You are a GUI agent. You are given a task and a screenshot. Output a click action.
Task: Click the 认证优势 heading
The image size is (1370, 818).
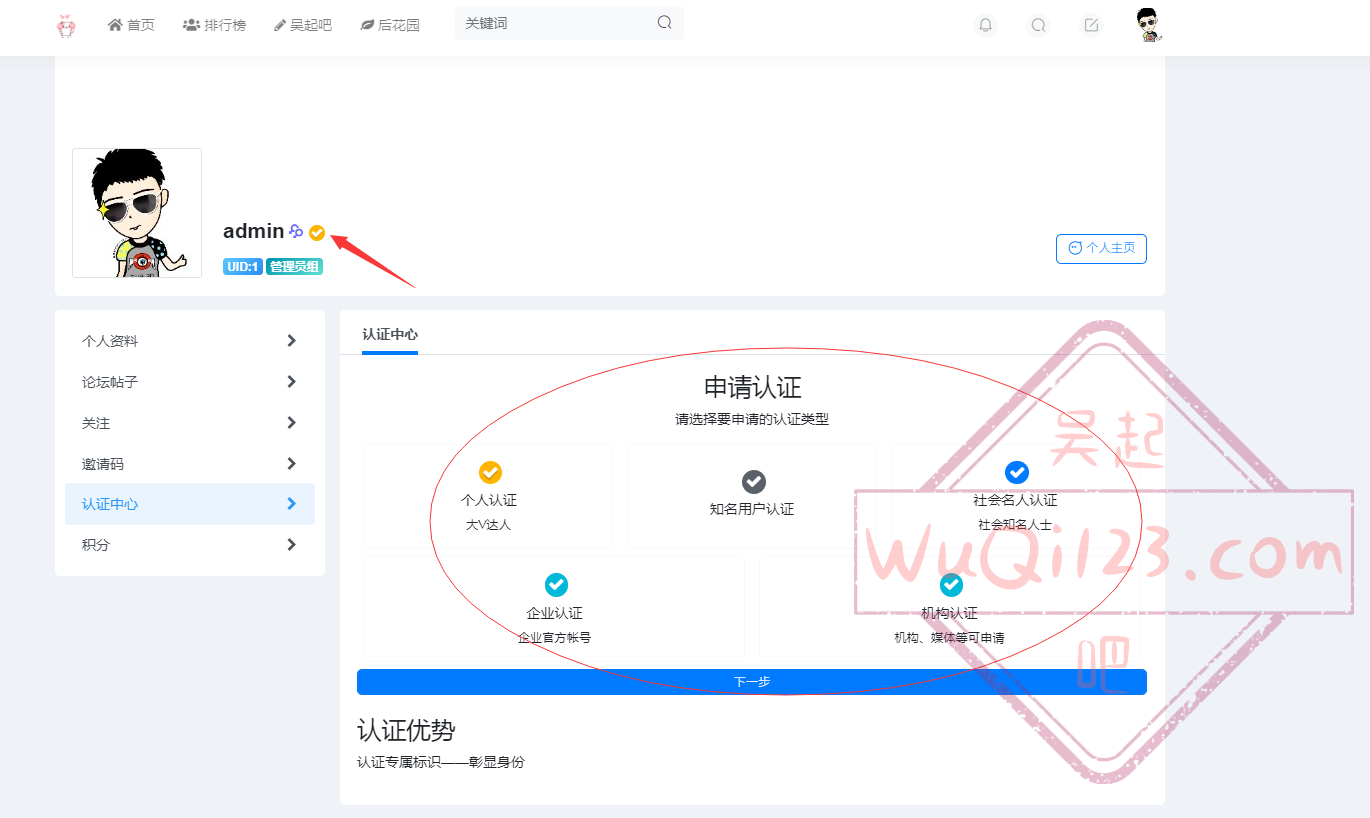[406, 730]
